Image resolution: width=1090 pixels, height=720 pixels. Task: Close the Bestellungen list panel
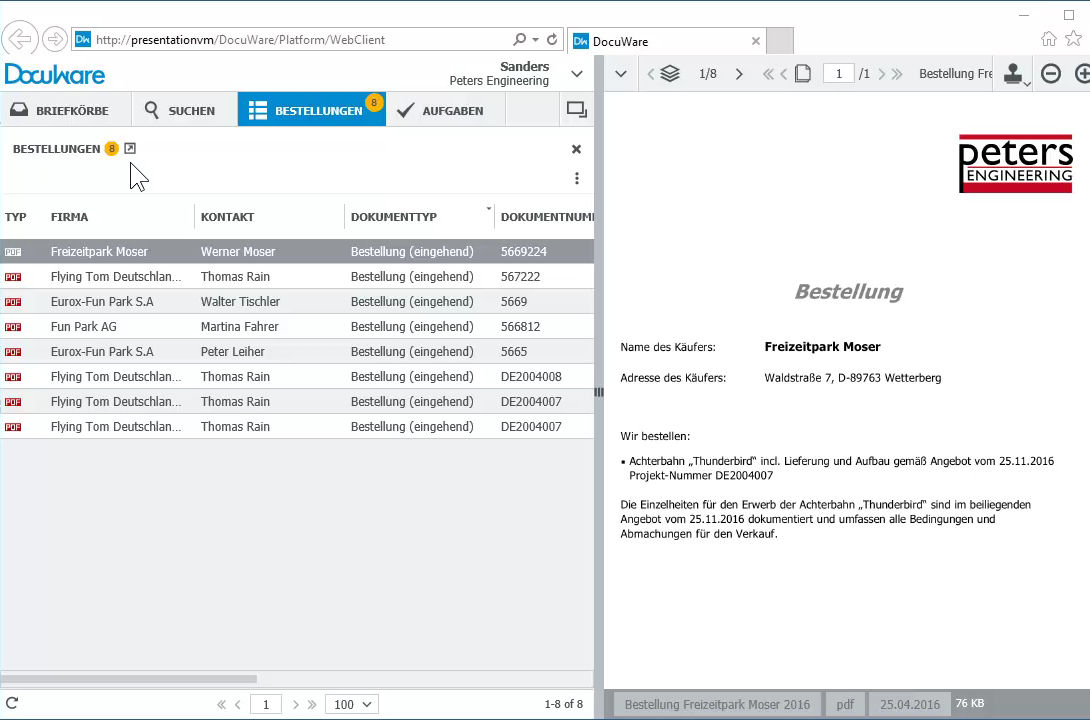[x=576, y=149]
